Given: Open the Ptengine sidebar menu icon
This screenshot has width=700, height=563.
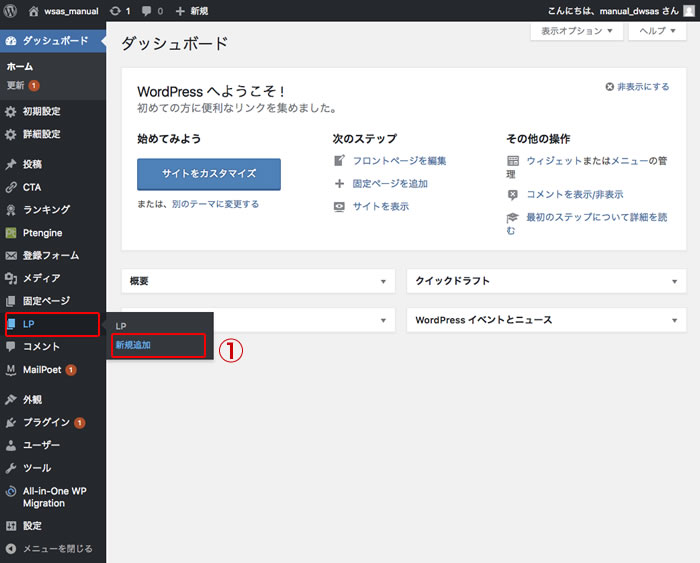Looking at the screenshot, I should point(11,232).
